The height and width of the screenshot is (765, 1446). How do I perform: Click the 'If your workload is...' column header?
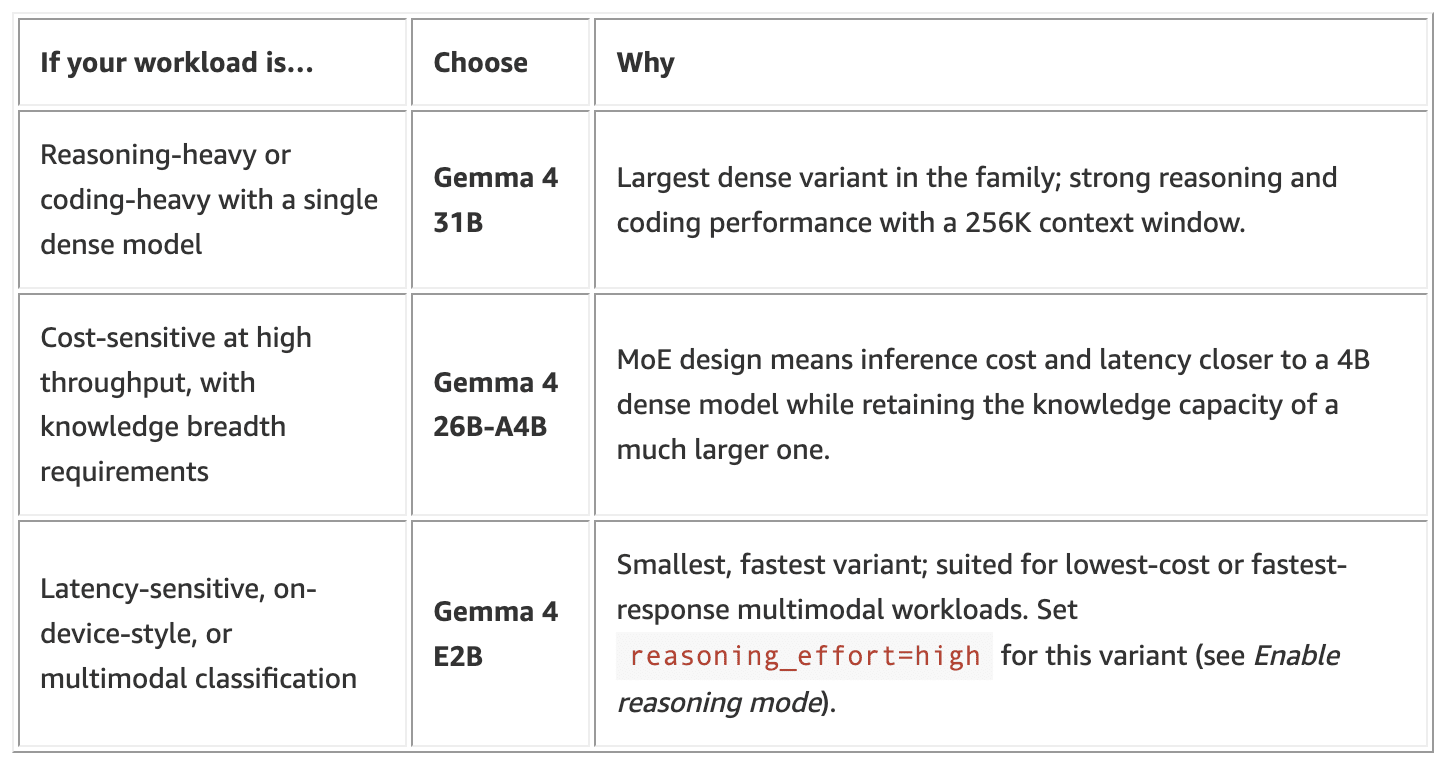point(177,62)
